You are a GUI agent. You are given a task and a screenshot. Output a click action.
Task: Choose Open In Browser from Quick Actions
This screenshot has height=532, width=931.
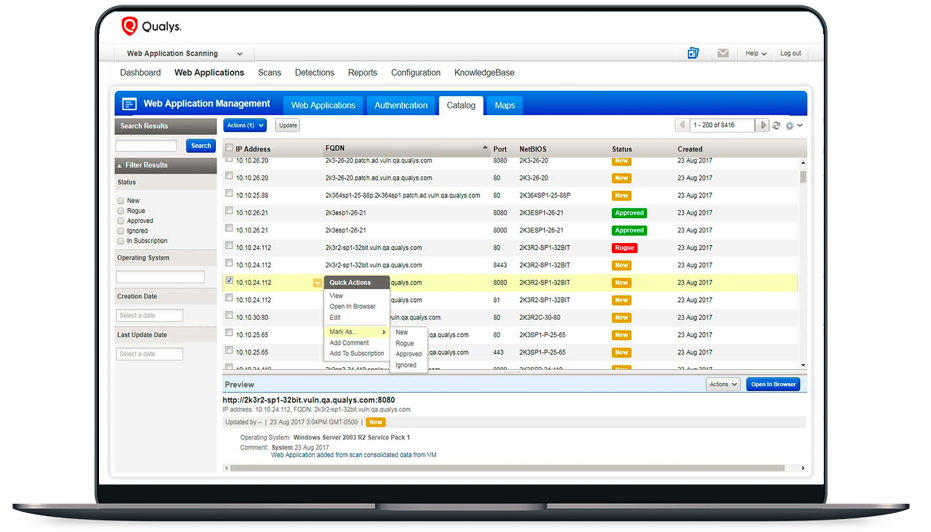pyautogui.click(x=353, y=307)
